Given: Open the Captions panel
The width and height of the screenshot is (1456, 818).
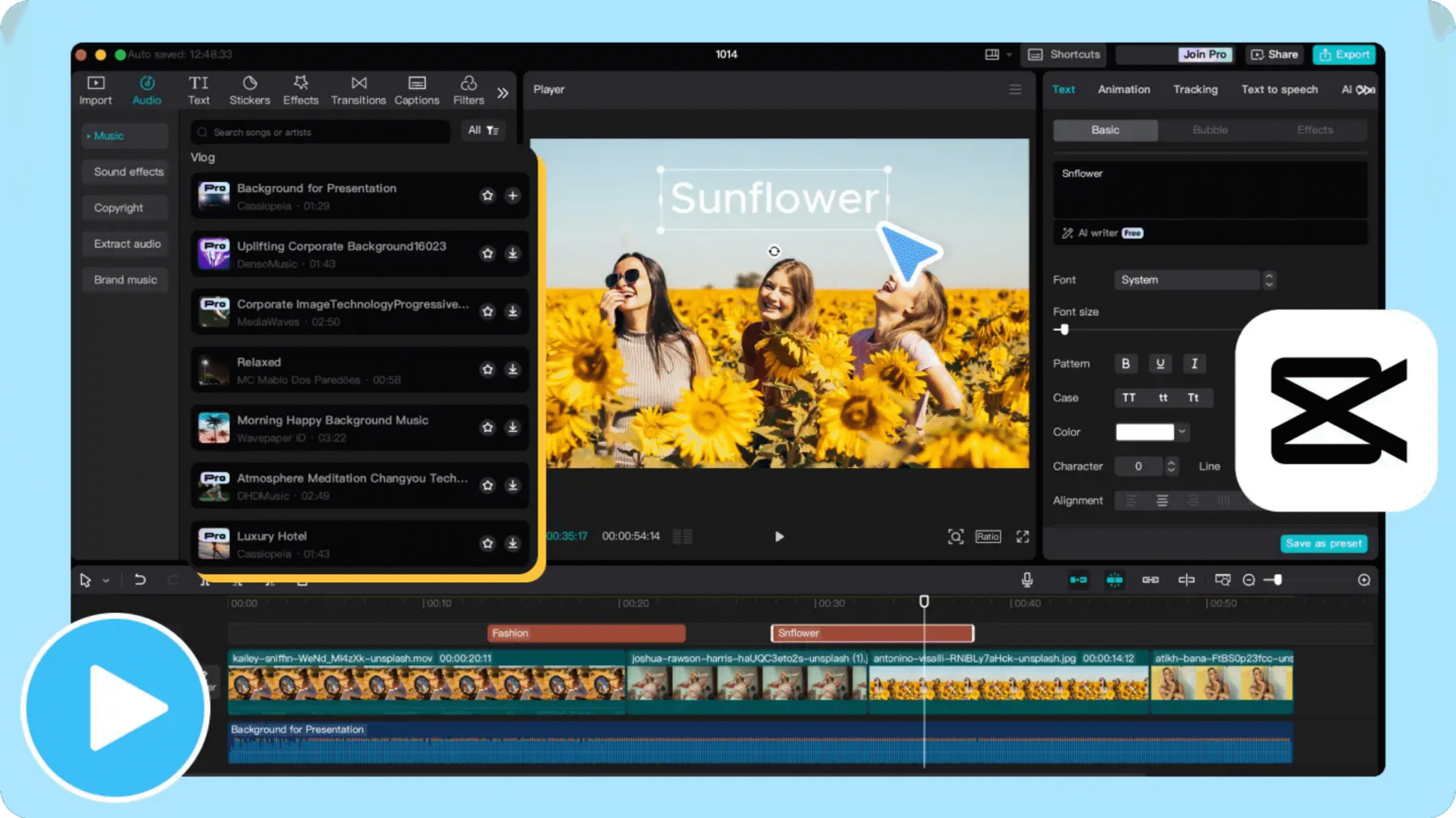Looking at the screenshot, I should click(x=417, y=90).
